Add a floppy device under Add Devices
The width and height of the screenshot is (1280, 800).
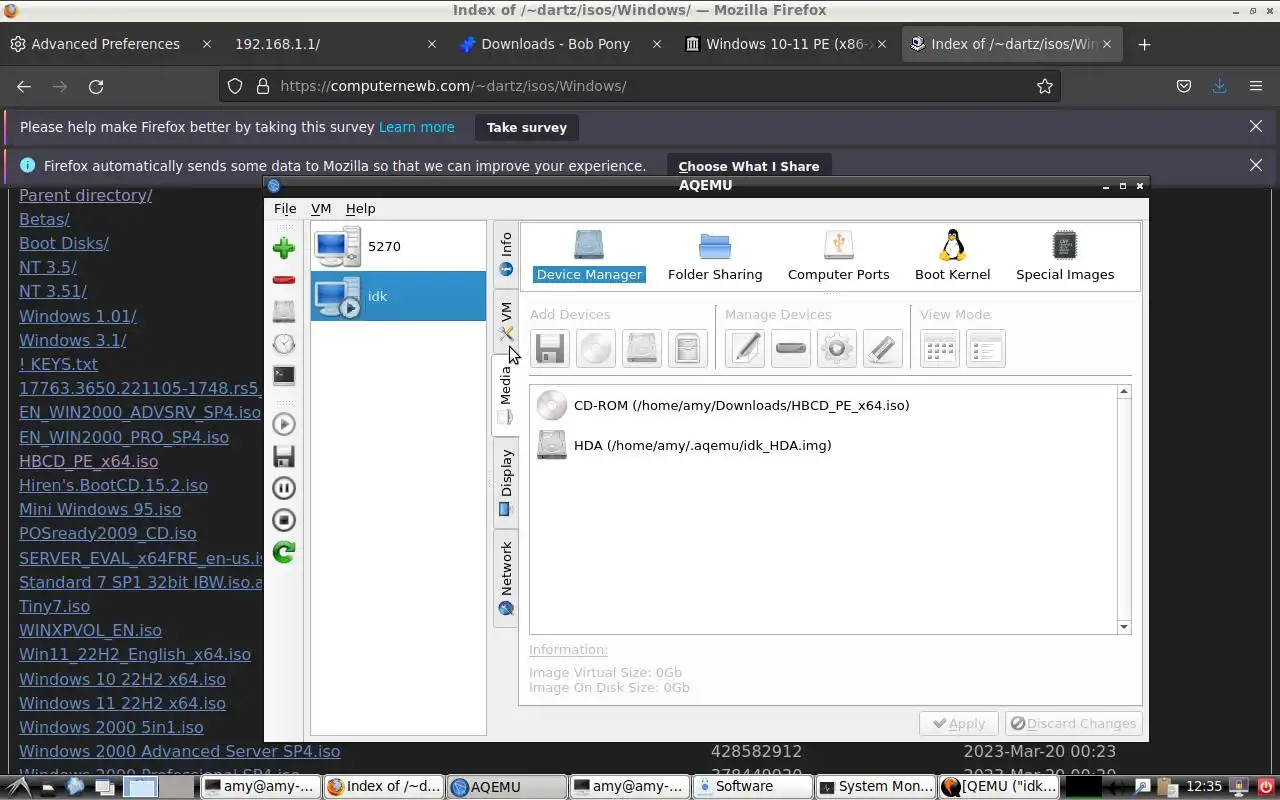click(x=550, y=348)
